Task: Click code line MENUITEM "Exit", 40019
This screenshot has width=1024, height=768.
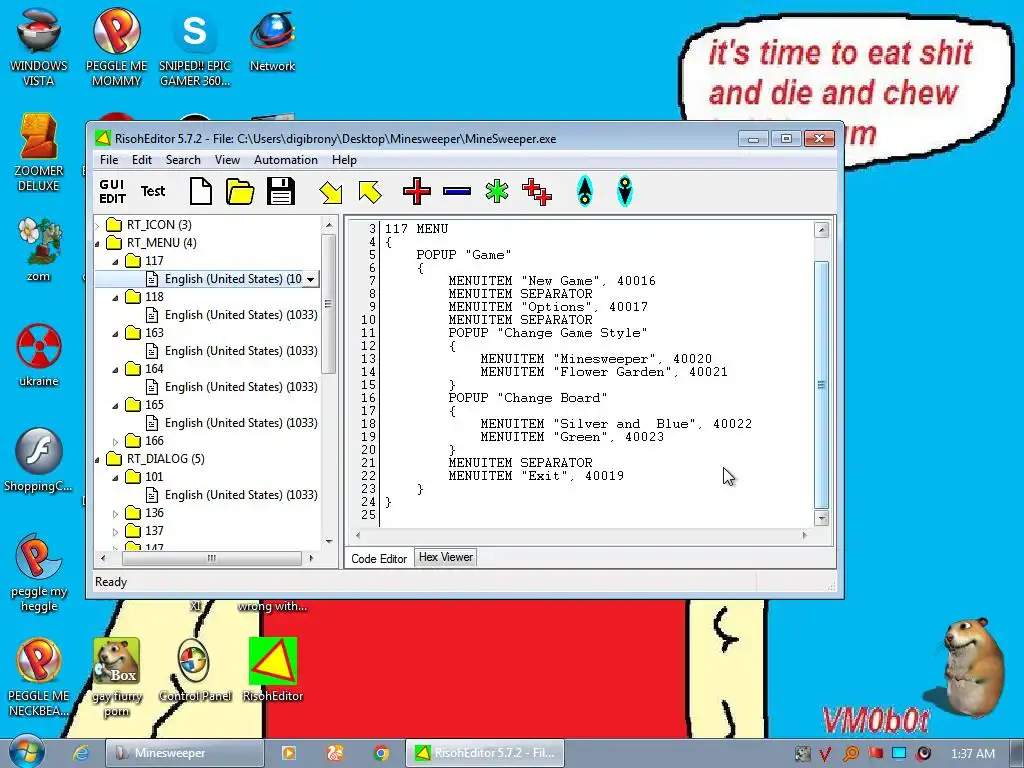Action: (536, 475)
